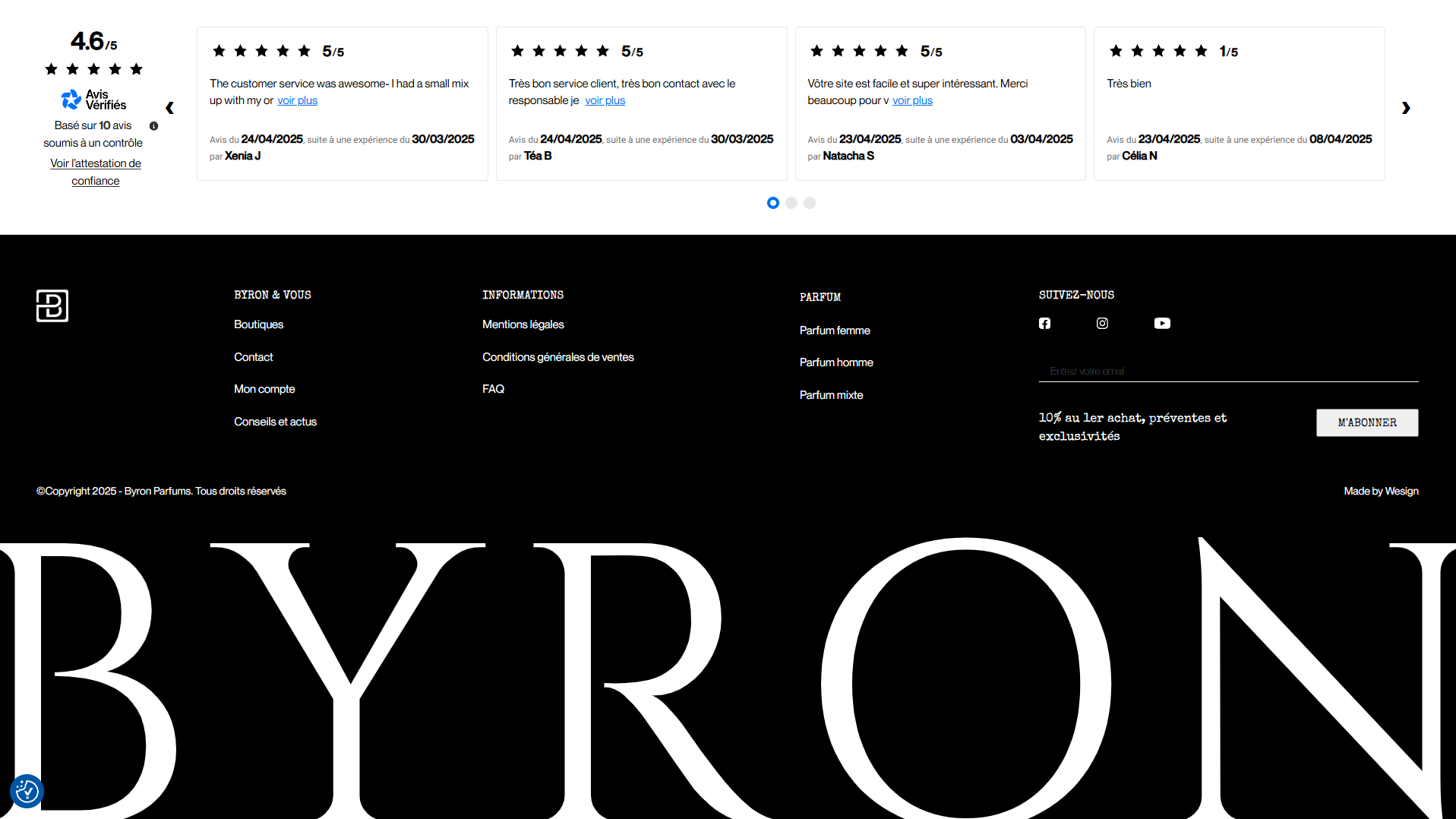Image resolution: width=1456 pixels, height=819 pixels.
Task: Expand Xenia J's review with voir plus
Action: [297, 100]
